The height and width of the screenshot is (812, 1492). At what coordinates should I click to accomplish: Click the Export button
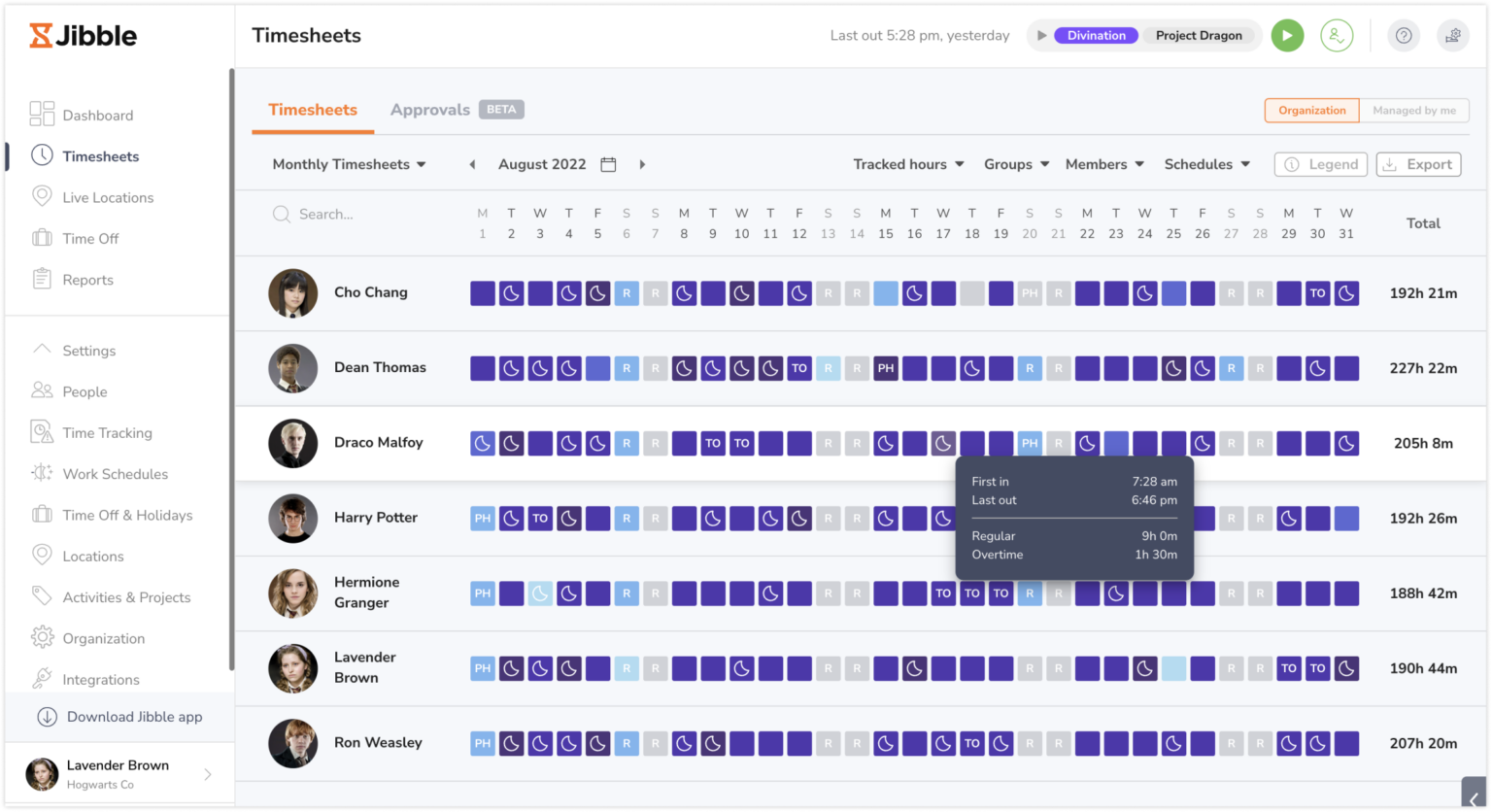1418,164
